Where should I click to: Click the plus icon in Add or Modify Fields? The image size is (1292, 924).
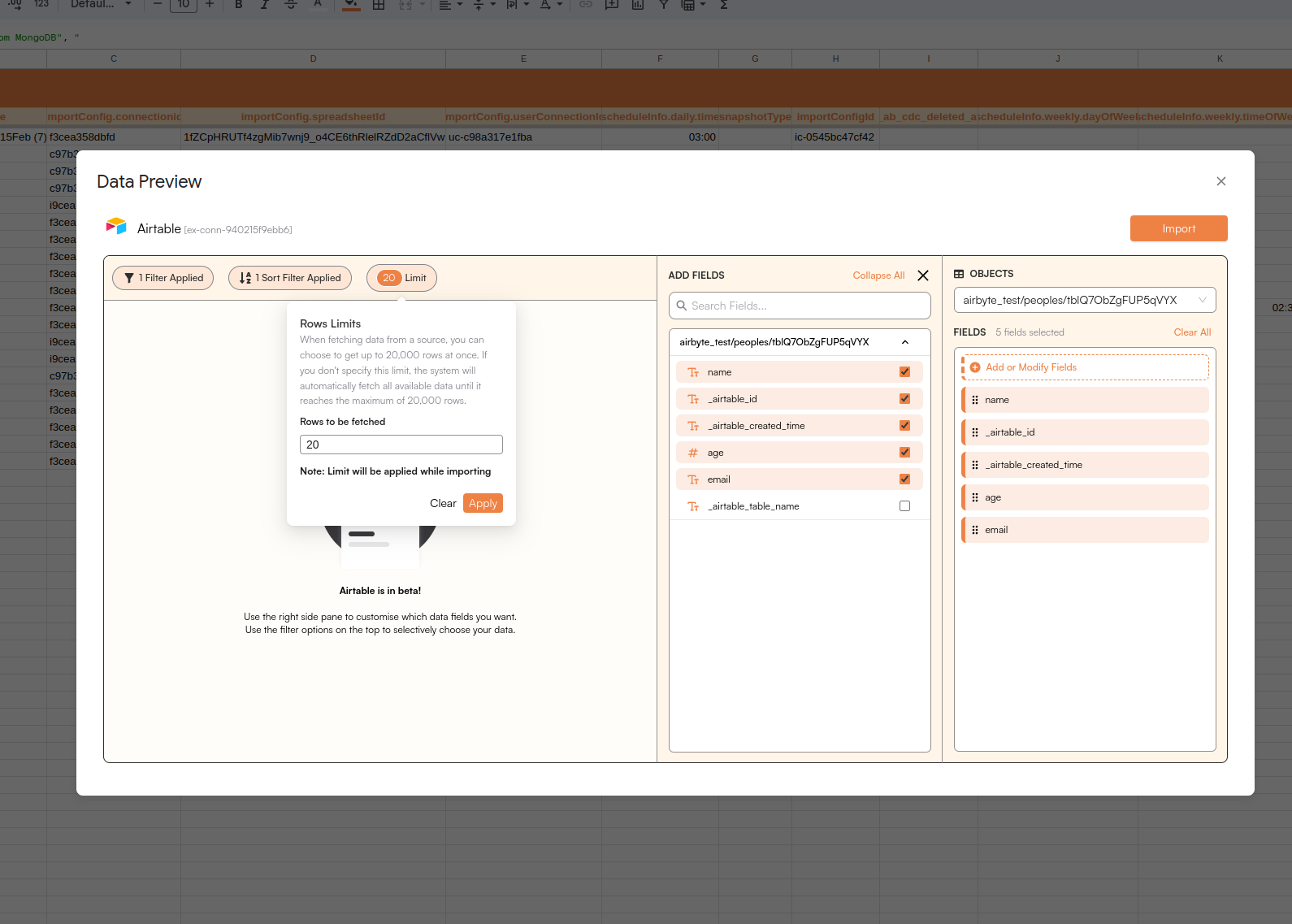point(975,367)
